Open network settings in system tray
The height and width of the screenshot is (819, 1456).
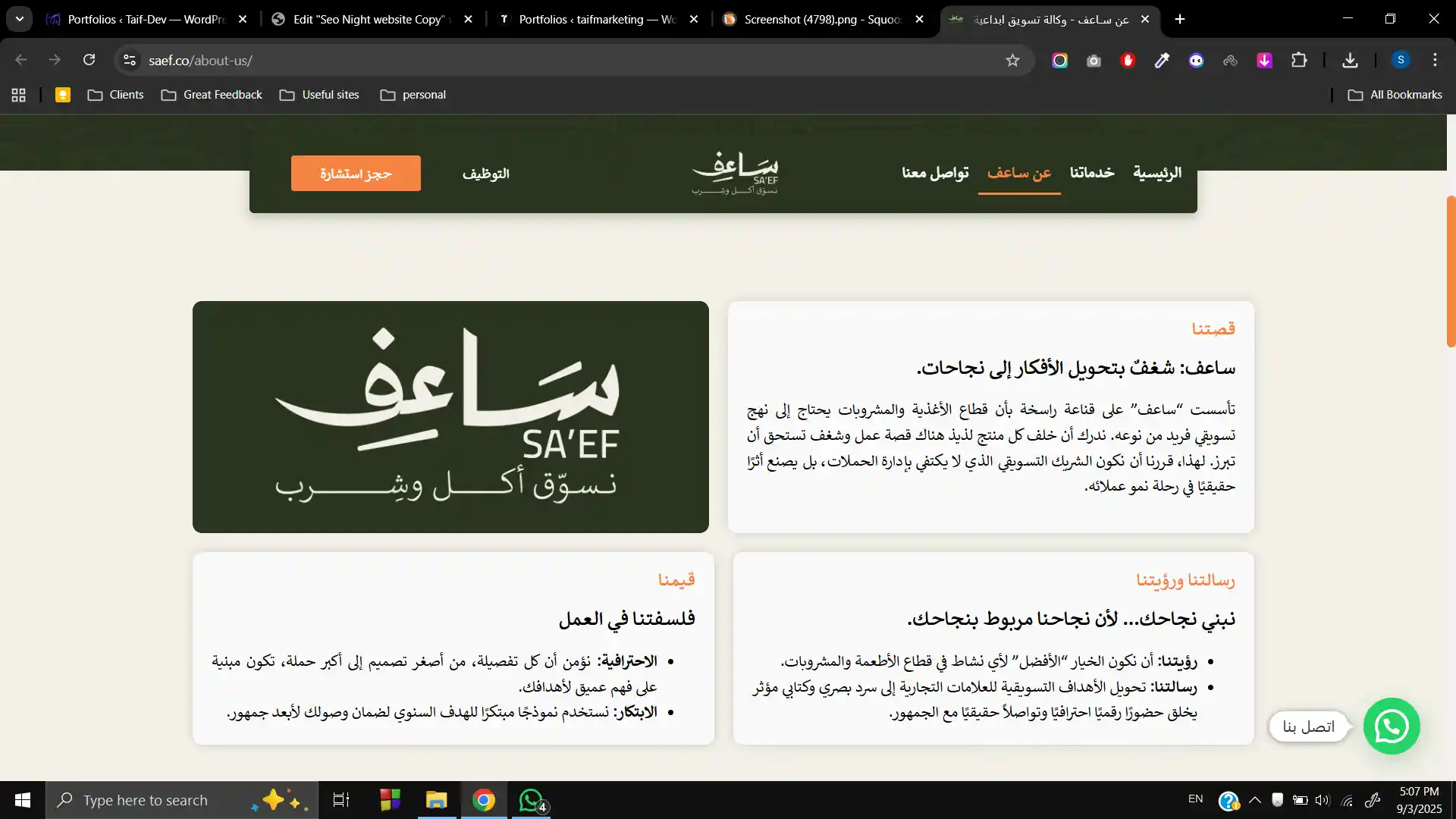tap(1348, 800)
